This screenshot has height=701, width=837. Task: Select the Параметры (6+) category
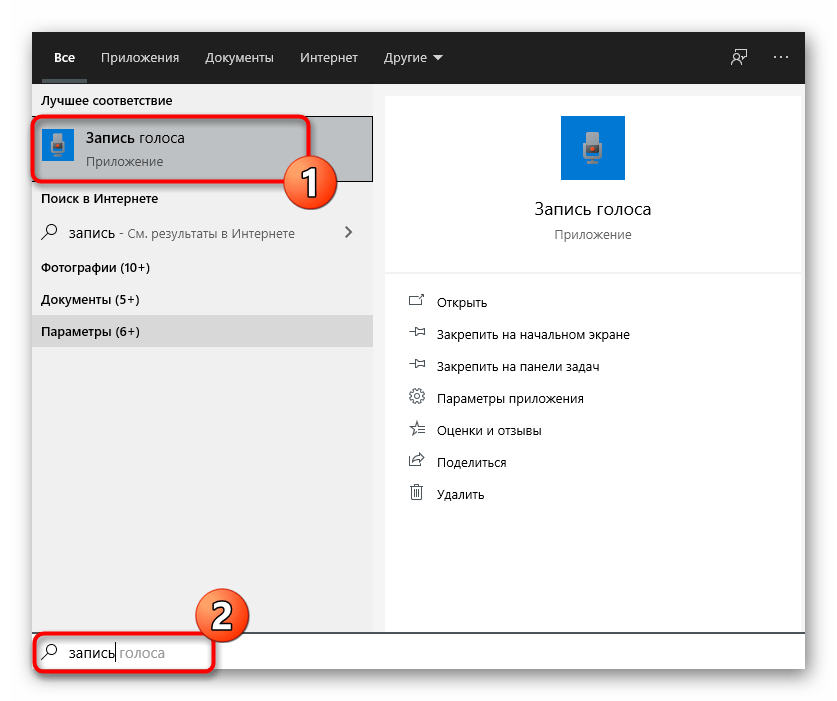pos(90,331)
